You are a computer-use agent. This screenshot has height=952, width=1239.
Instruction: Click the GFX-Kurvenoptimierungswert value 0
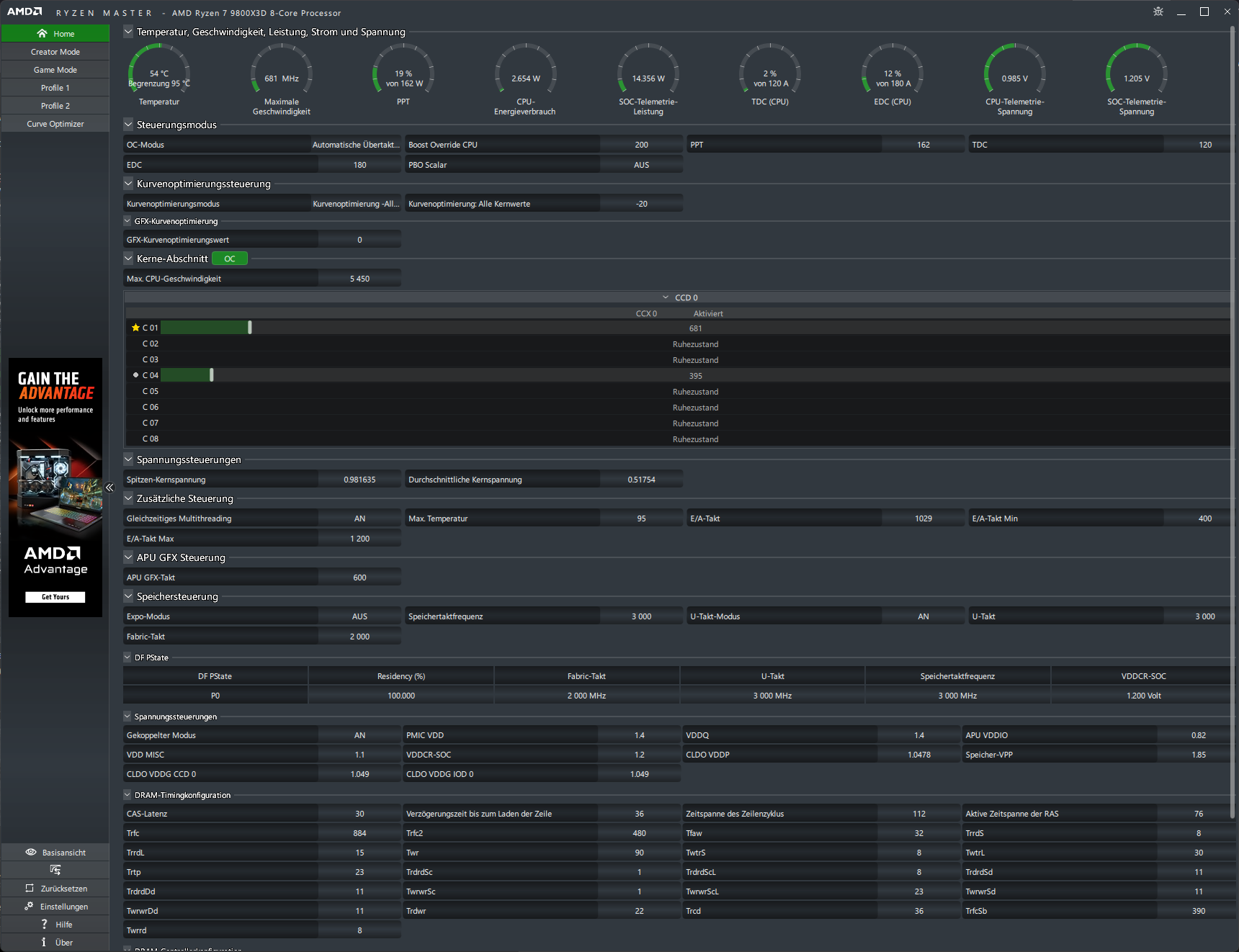(x=359, y=240)
